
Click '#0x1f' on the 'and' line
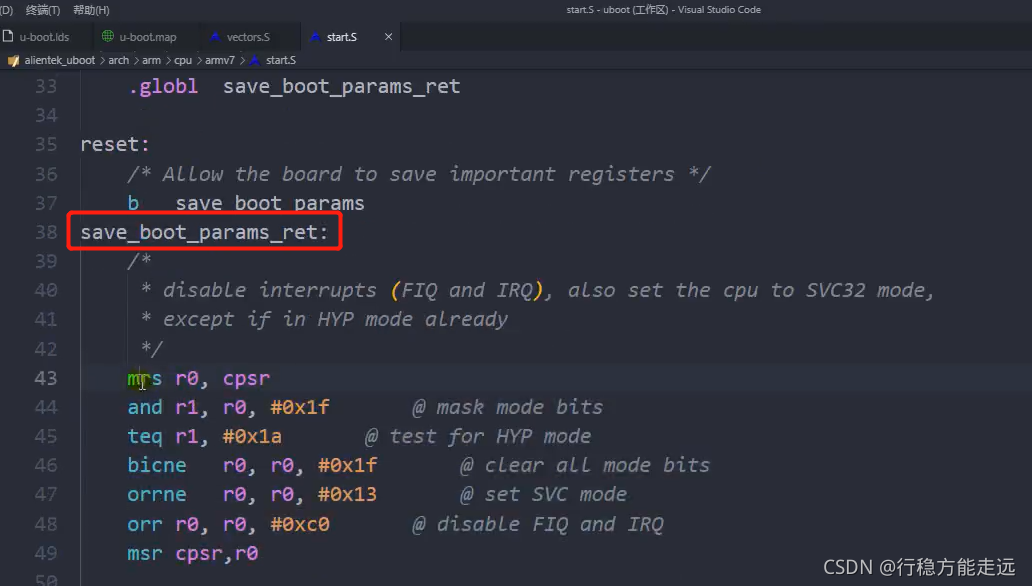(x=300, y=408)
